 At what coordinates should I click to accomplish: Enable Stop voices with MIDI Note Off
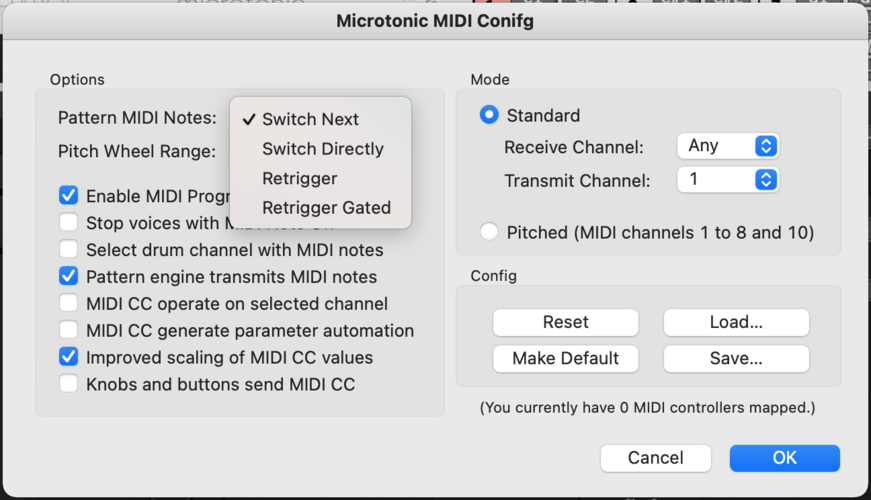(x=69, y=222)
